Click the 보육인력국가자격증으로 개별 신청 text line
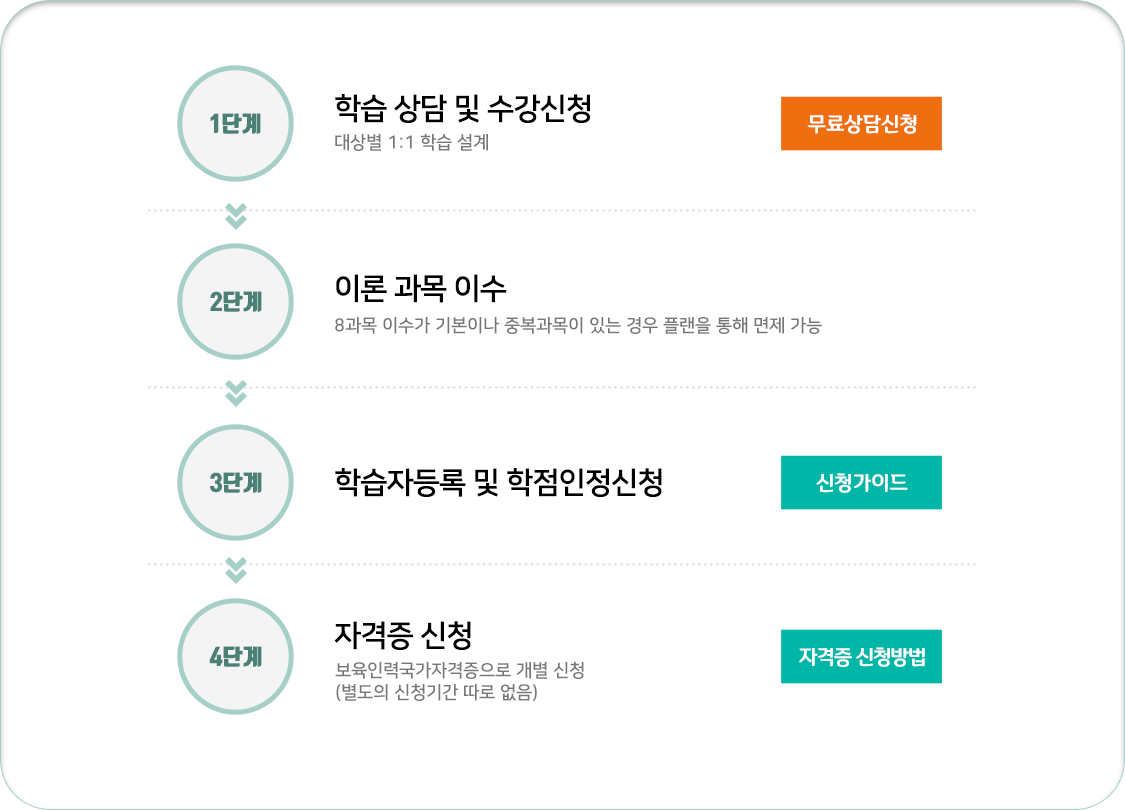Viewport: 1125px width, 810px height. coord(460,670)
